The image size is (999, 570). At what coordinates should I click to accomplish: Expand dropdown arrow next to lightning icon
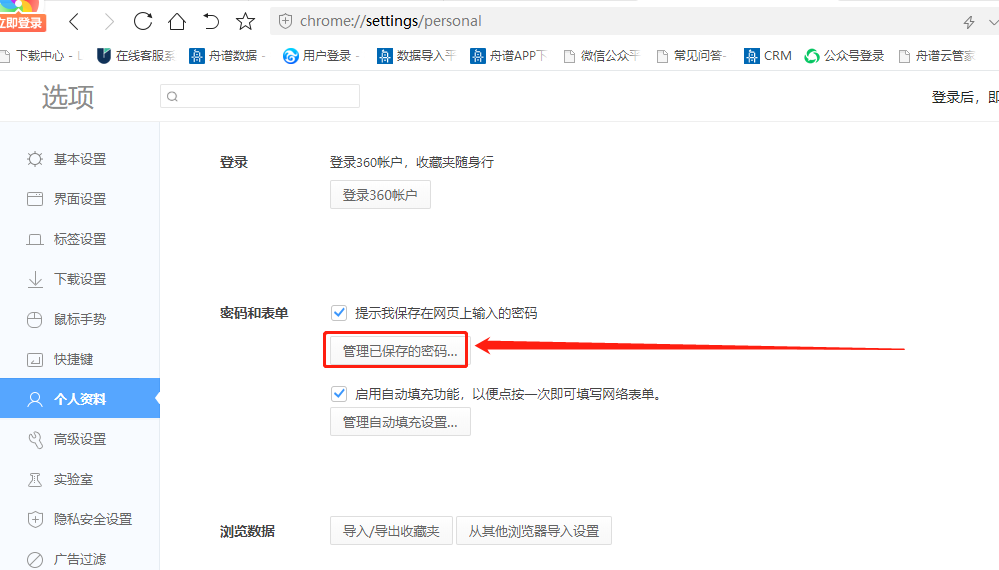(x=992, y=22)
